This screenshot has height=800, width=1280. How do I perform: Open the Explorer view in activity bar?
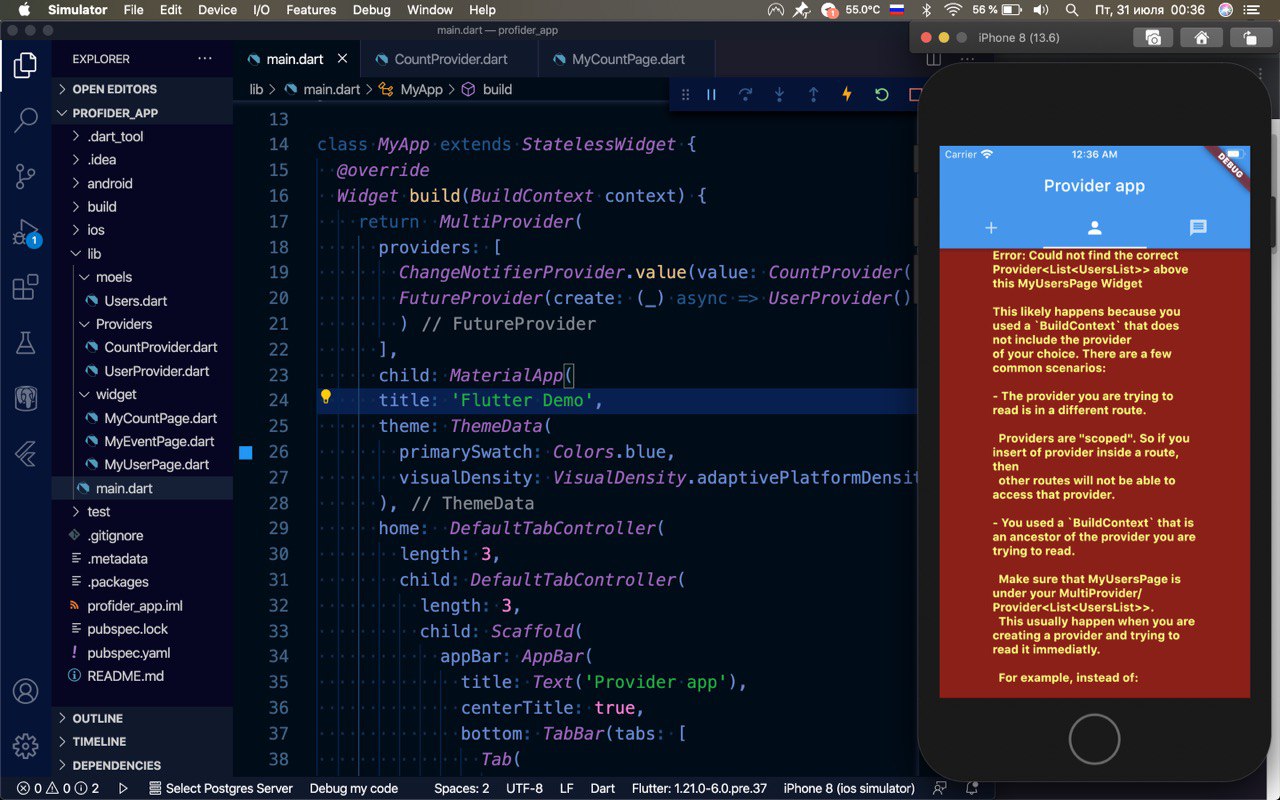tap(26, 67)
